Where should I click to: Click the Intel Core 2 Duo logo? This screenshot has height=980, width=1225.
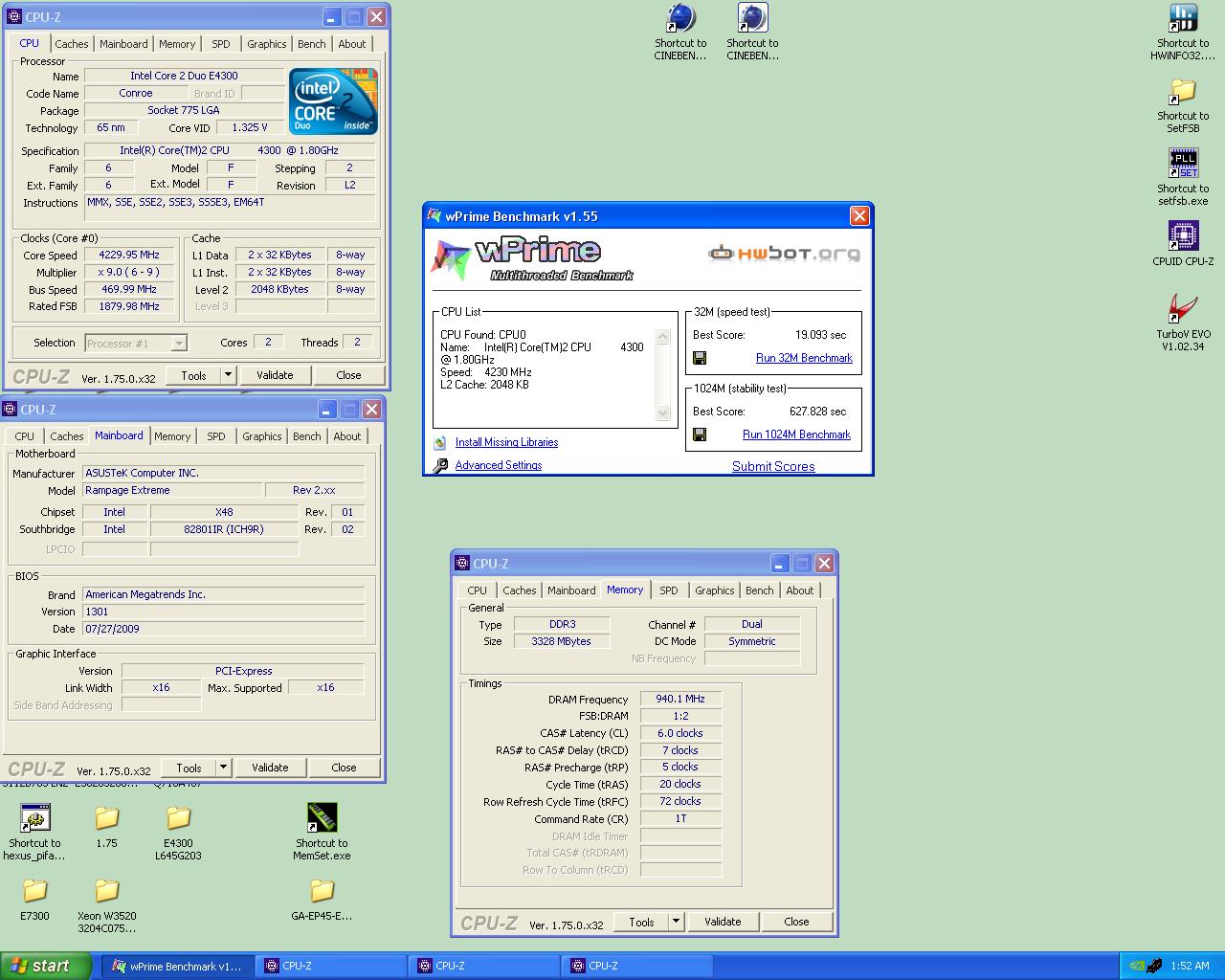[x=333, y=101]
